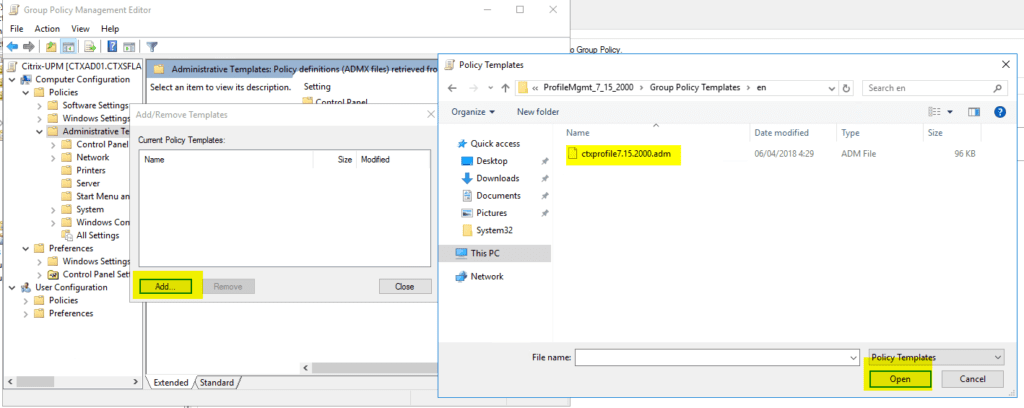Click the File name combo box field
The width and height of the screenshot is (1024, 408).
pyautogui.click(x=716, y=358)
